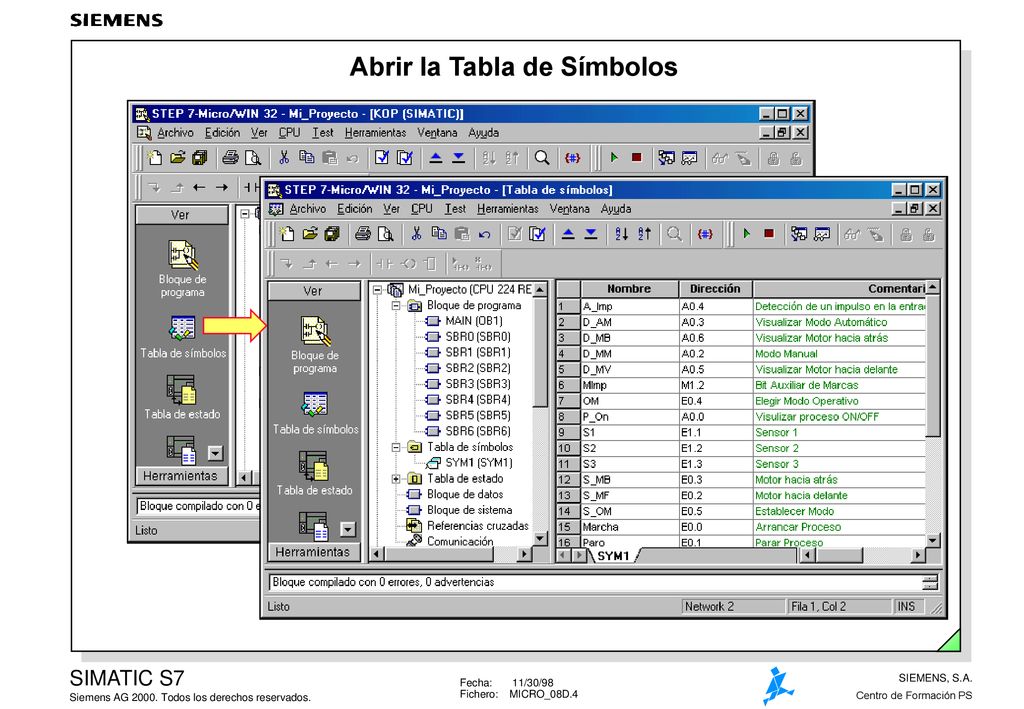Sort ascending A-Z in the front window toolbar

click(x=622, y=234)
